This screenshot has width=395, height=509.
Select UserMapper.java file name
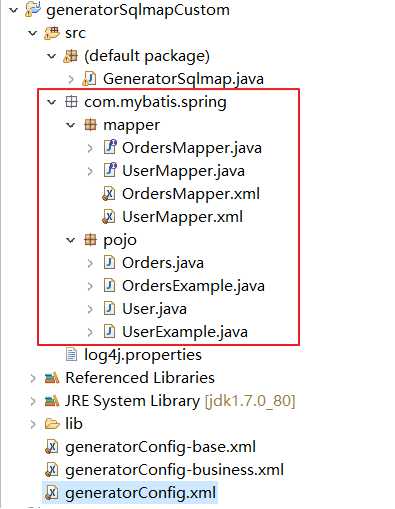[x=183, y=171]
